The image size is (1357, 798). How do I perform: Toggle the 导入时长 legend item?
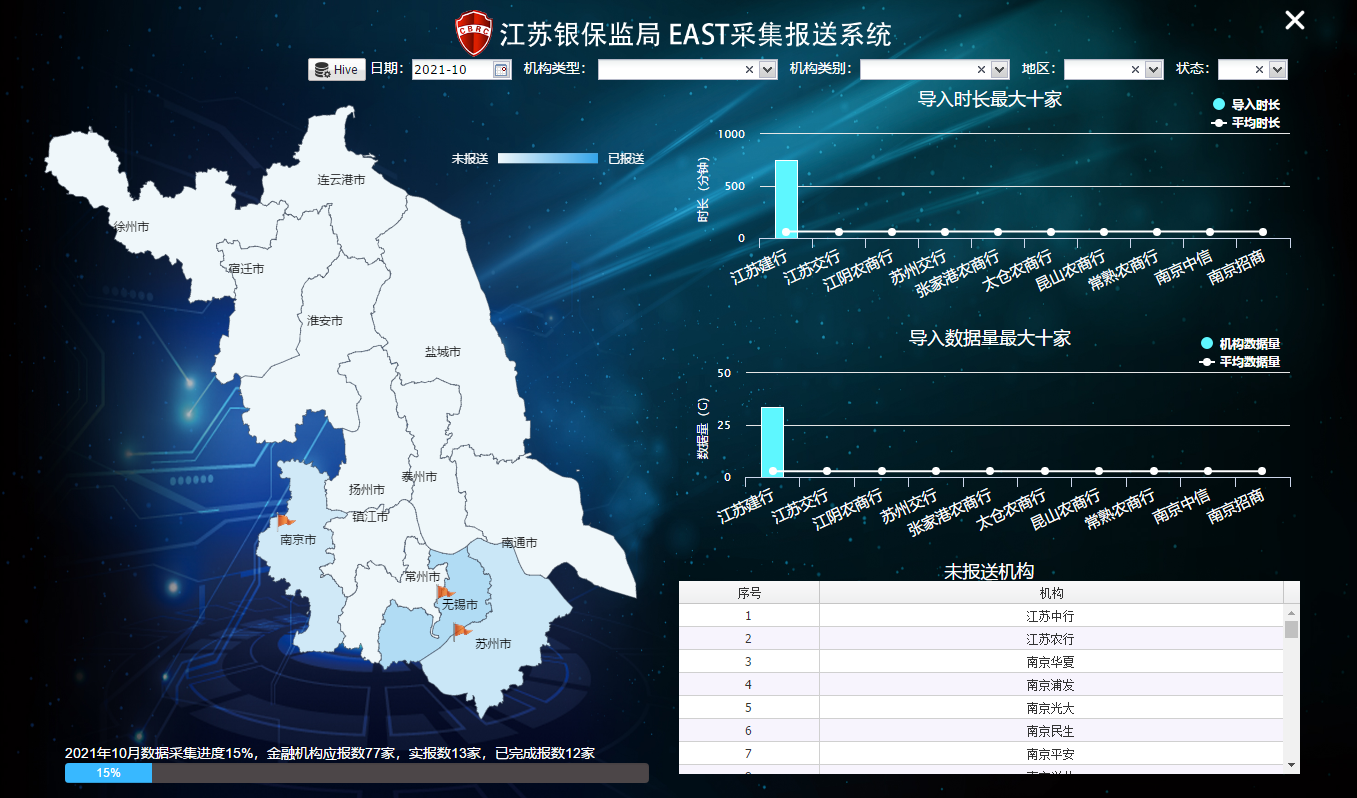[x=1246, y=104]
